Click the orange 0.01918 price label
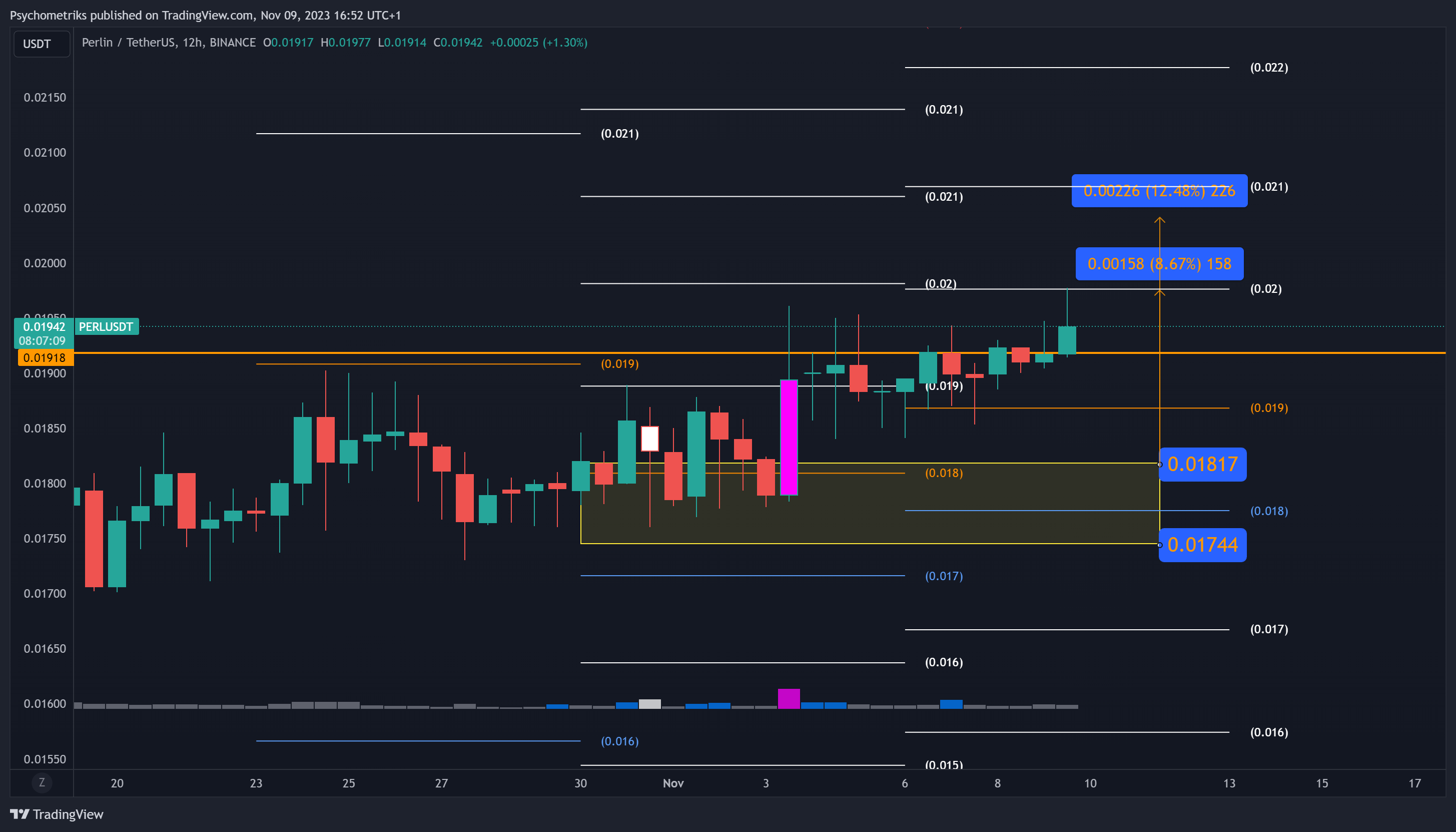Image resolution: width=1456 pixels, height=832 pixels. pos(45,358)
